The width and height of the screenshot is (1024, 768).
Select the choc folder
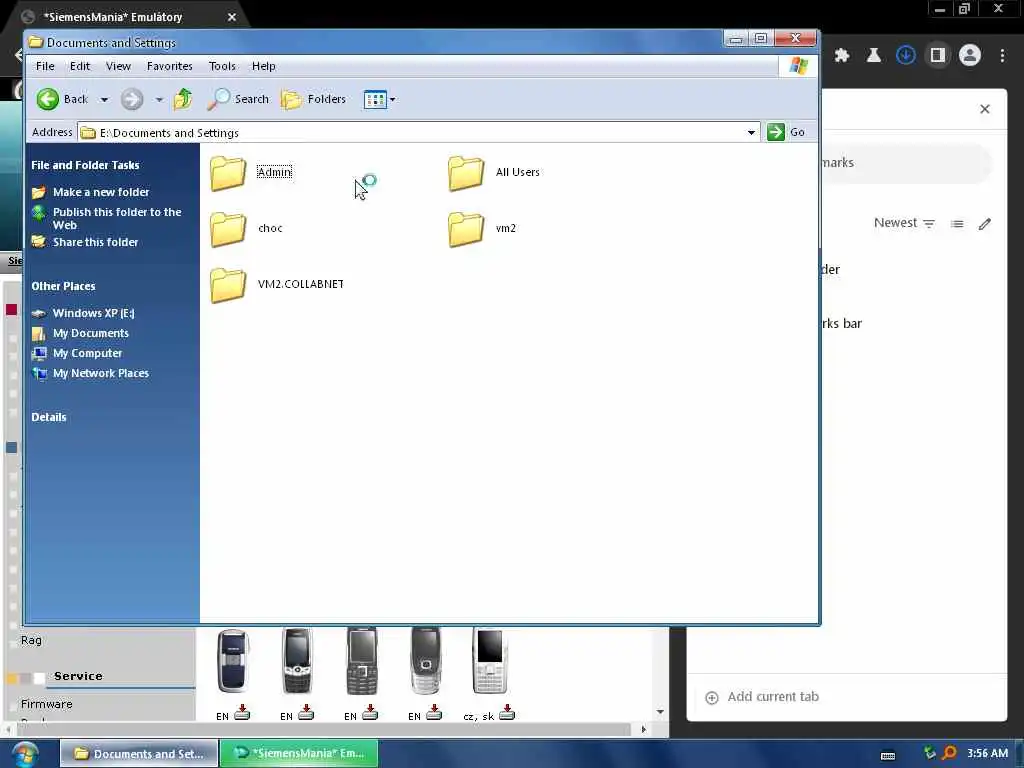246,229
